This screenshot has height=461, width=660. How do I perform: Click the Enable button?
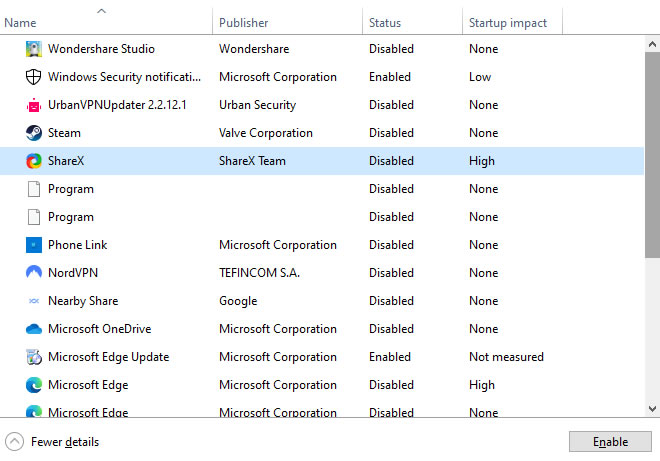(x=610, y=442)
